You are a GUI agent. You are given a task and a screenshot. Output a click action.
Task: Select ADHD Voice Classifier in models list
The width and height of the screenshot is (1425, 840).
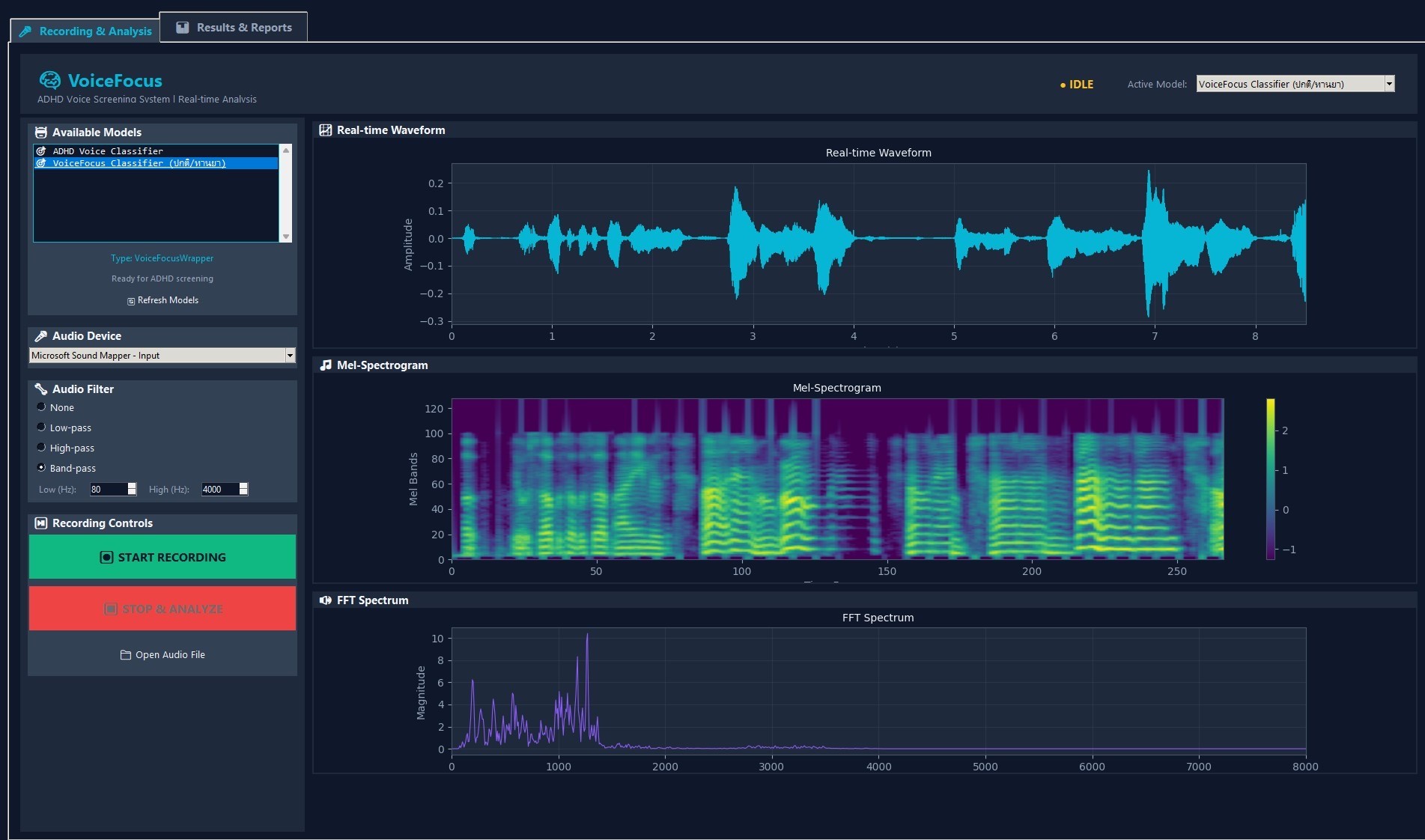tap(156, 151)
